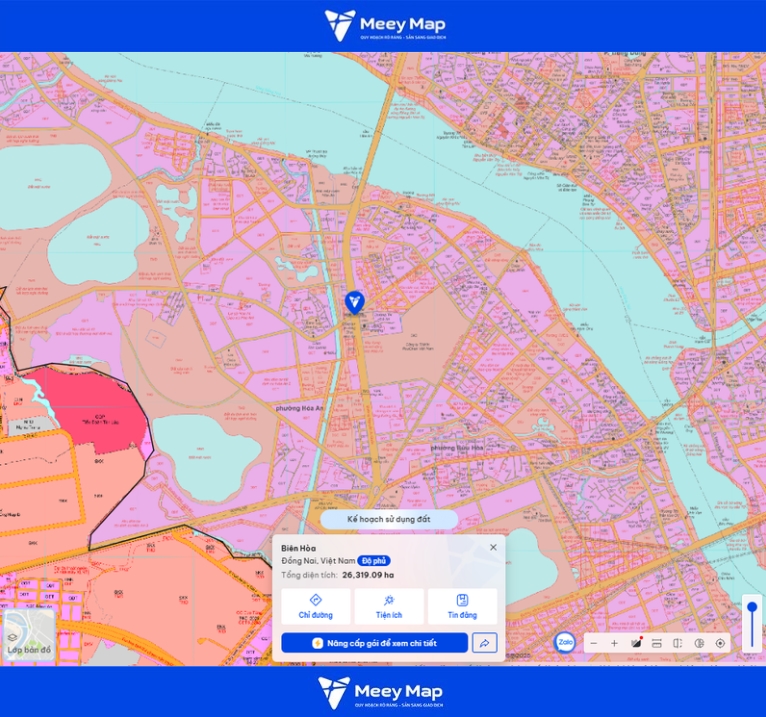Toggle the split-view compare icon
The height and width of the screenshot is (717, 766).
click(x=678, y=643)
